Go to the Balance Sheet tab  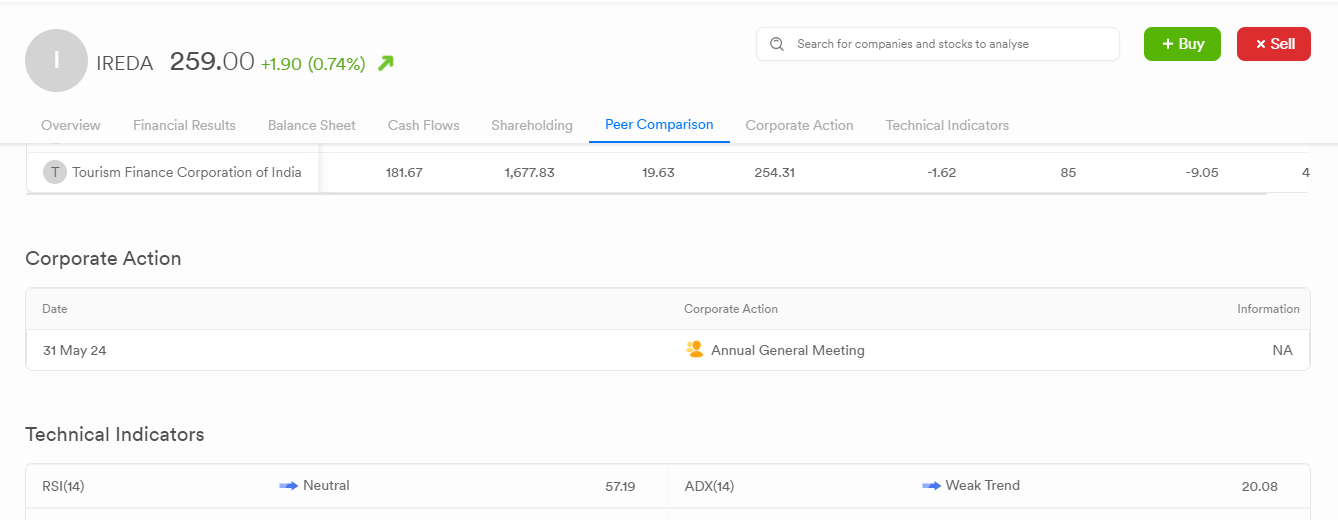pyautogui.click(x=312, y=125)
